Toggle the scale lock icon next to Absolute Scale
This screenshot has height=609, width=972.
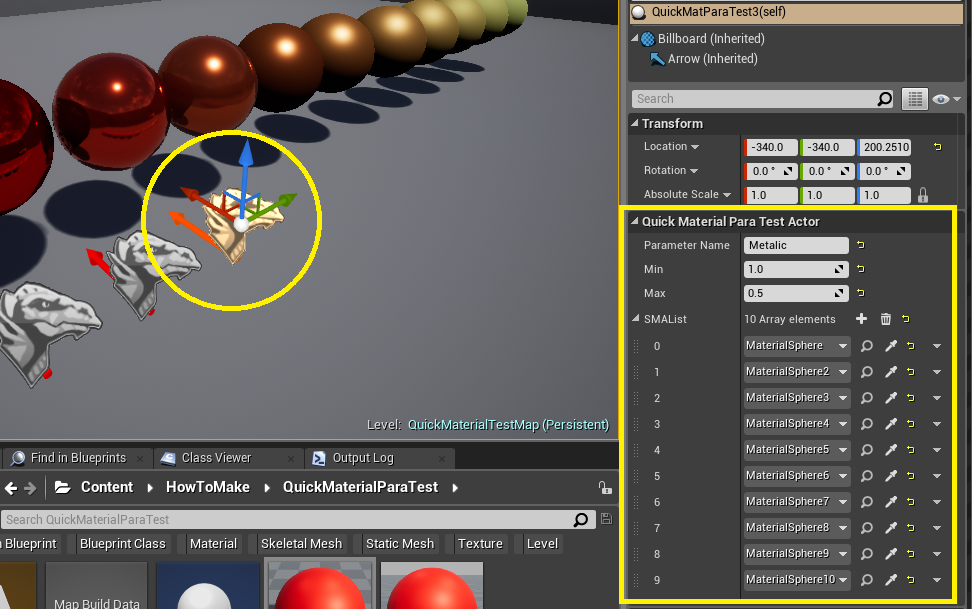click(x=925, y=195)
